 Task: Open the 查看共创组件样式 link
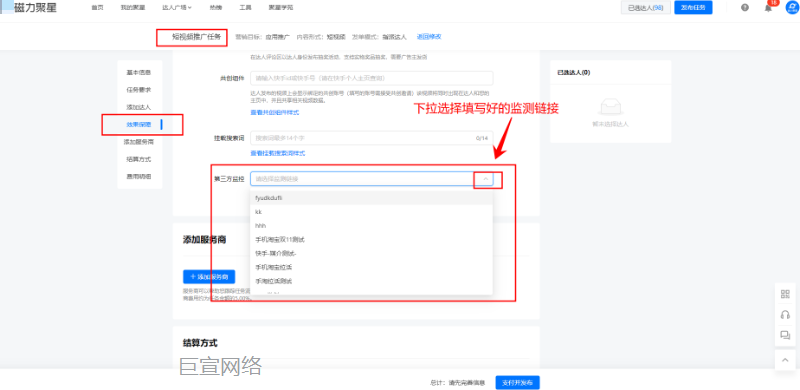[x=274, y=112]
